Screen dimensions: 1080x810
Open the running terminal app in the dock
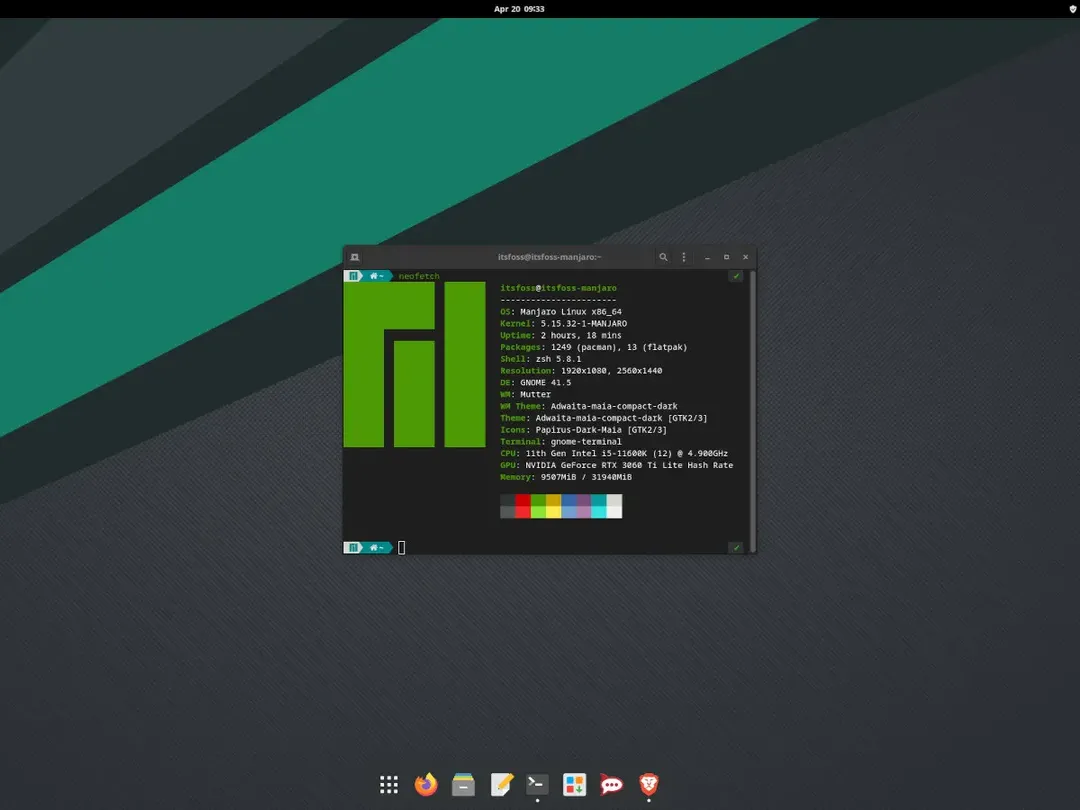coord(537,785)
